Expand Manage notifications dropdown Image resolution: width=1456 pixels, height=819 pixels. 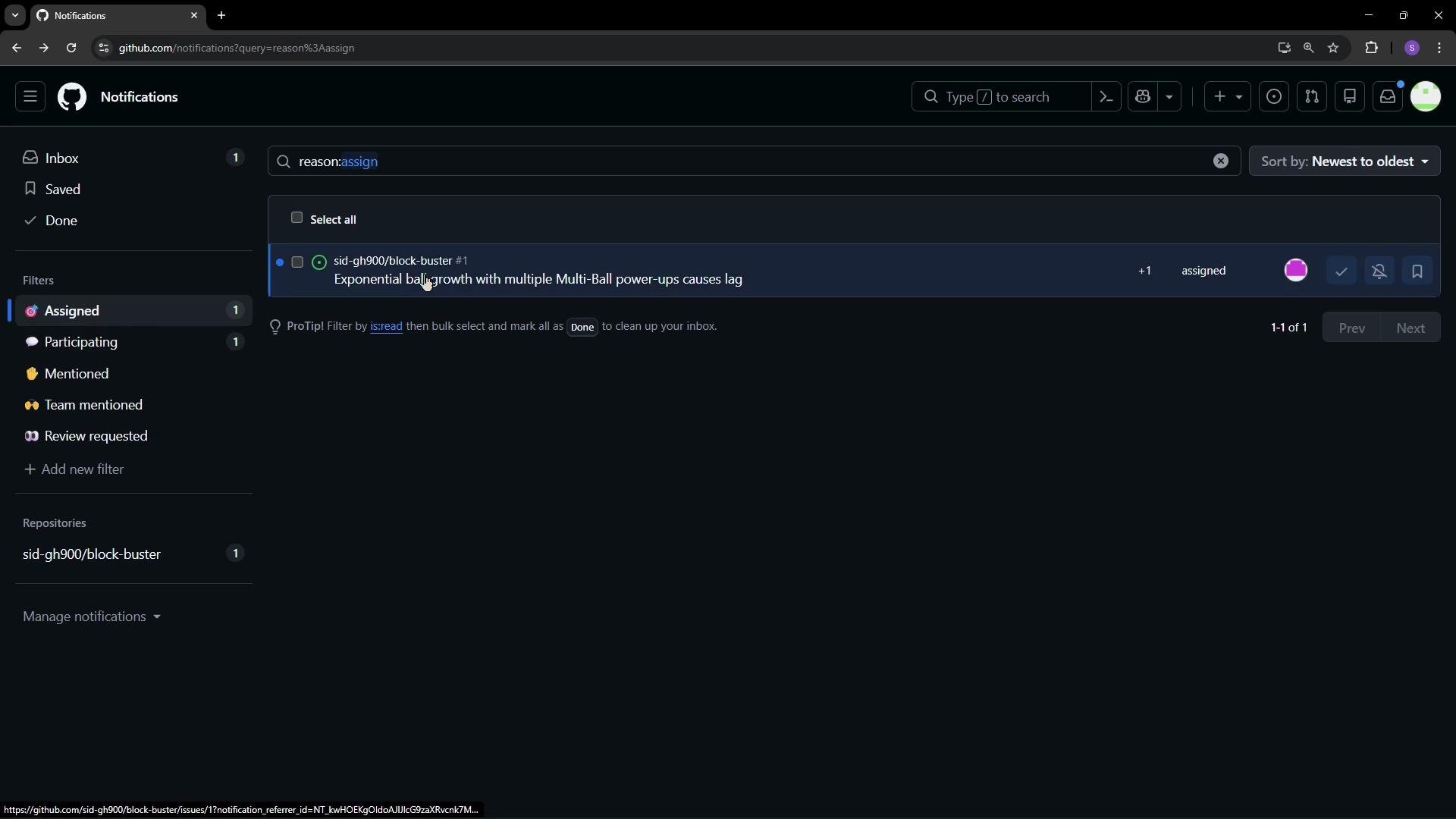(x=92, y=617)
